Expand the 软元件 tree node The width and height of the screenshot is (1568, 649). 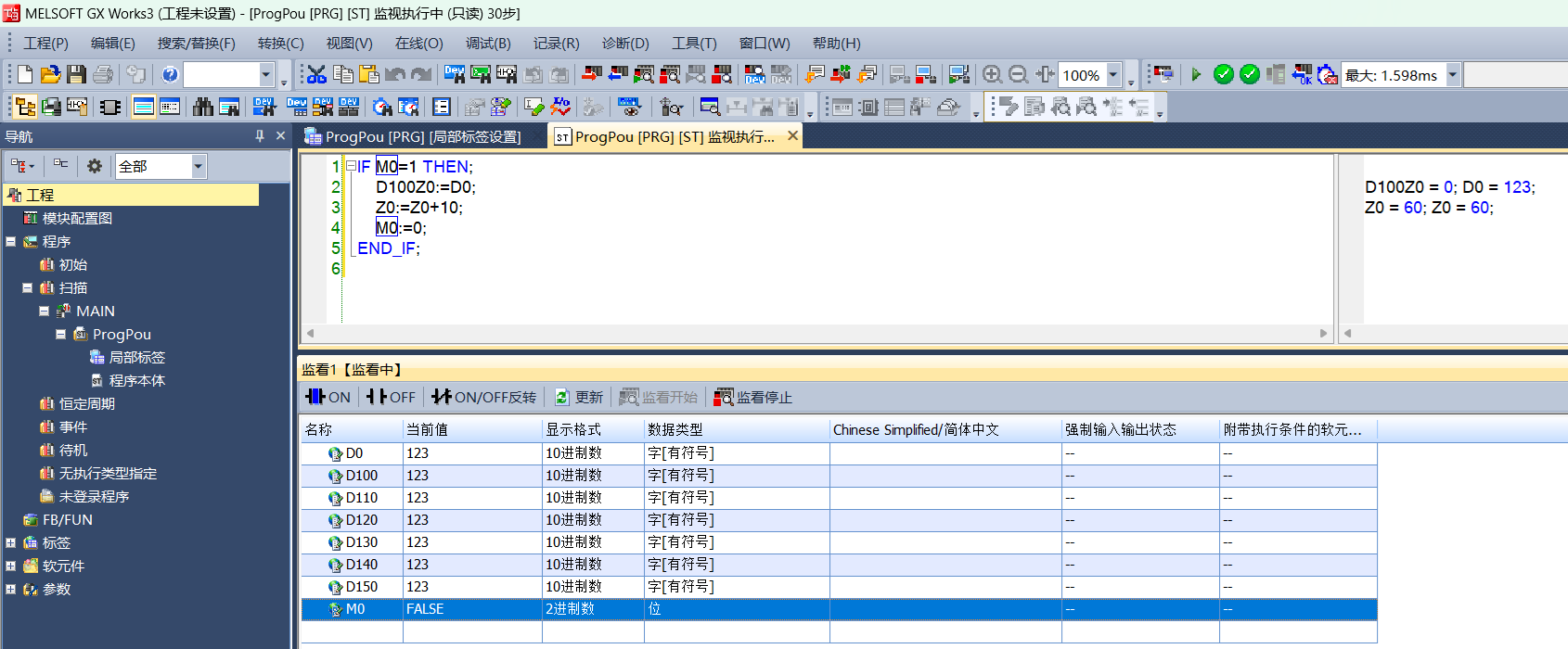10,566
